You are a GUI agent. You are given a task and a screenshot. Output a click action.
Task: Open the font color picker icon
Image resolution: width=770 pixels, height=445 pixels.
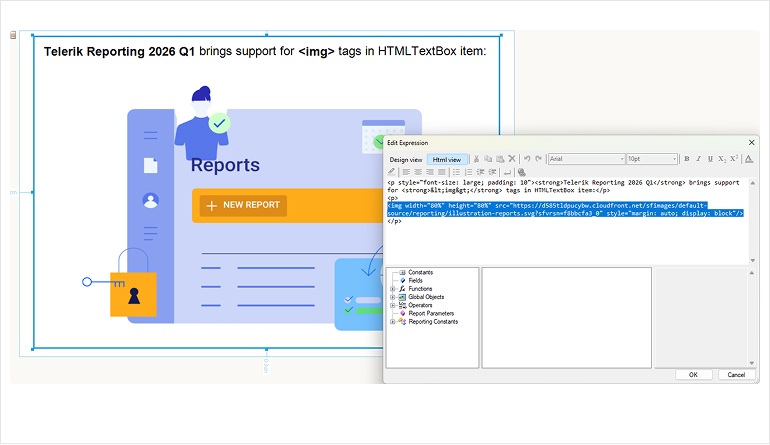(749, 159)
